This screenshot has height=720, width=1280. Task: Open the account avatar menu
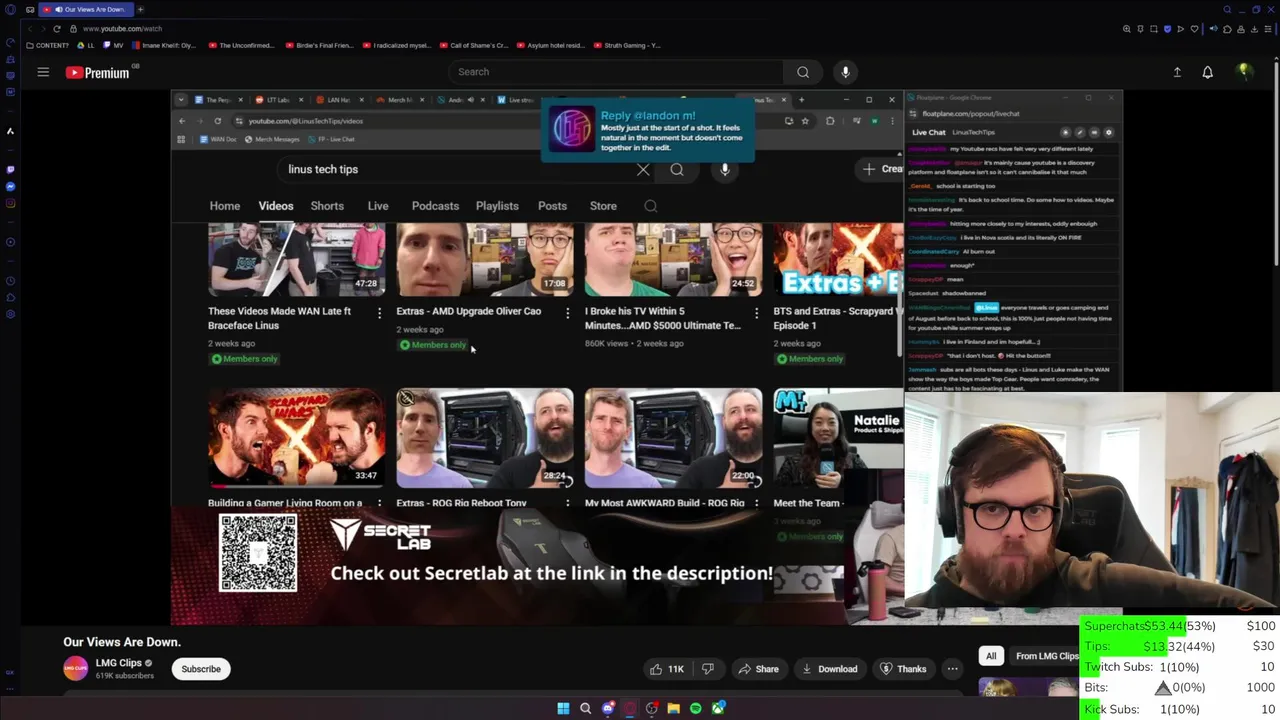tap(1244, 72)
